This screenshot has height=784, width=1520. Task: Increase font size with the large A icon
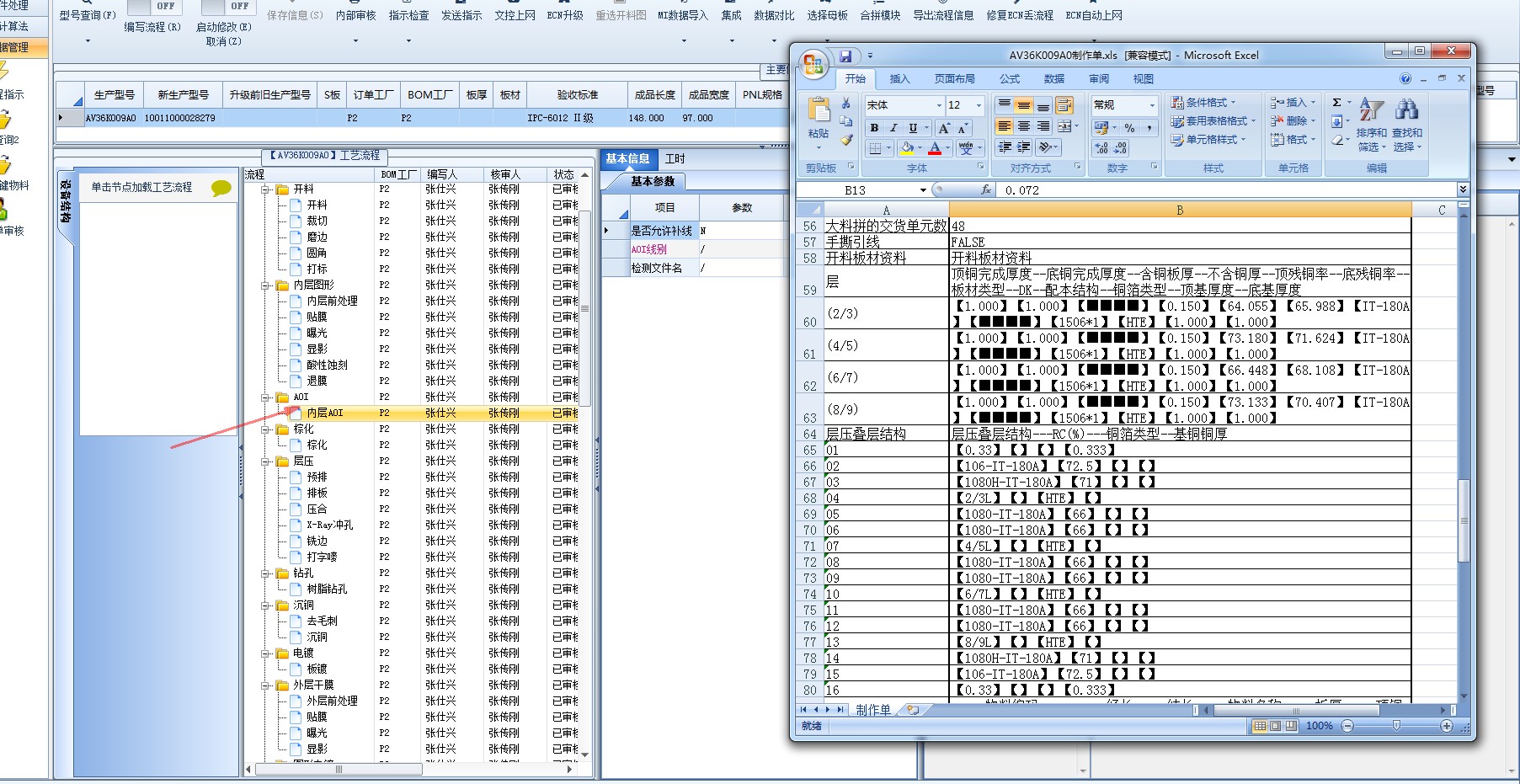point(944,128)
